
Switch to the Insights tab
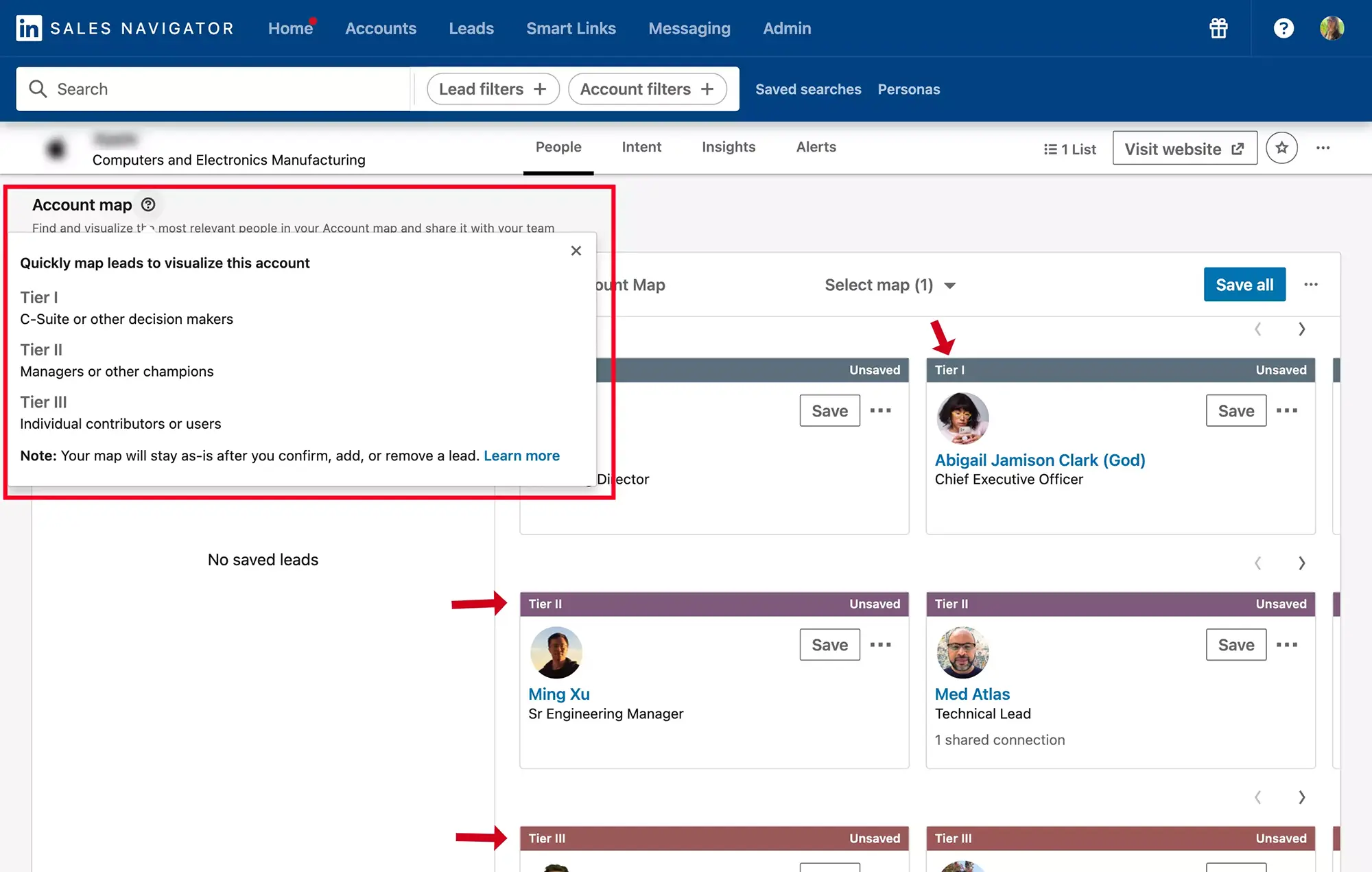(x=728, y=146)
